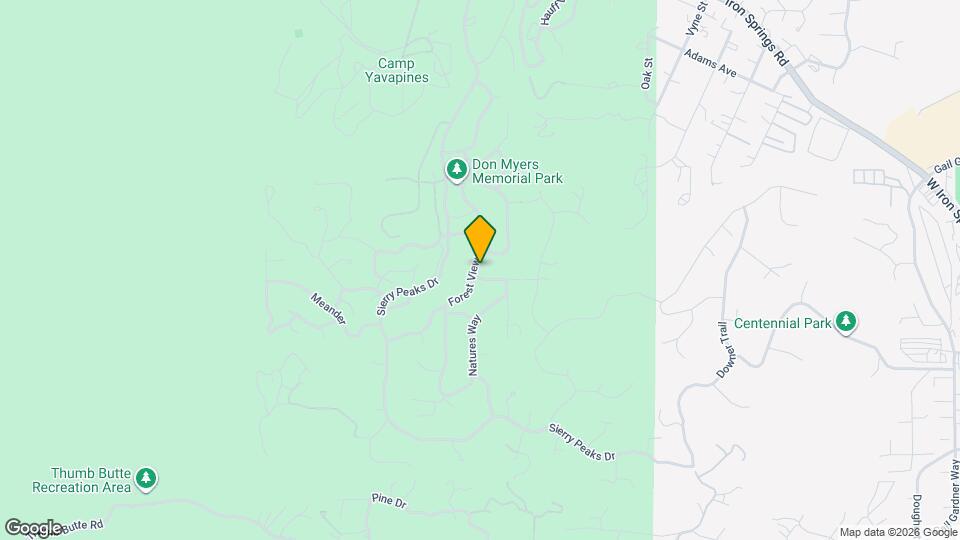This screenshot has height=540, width=960.
Task: Select the Vyne St street label
Action: click(x=696, y=18)
